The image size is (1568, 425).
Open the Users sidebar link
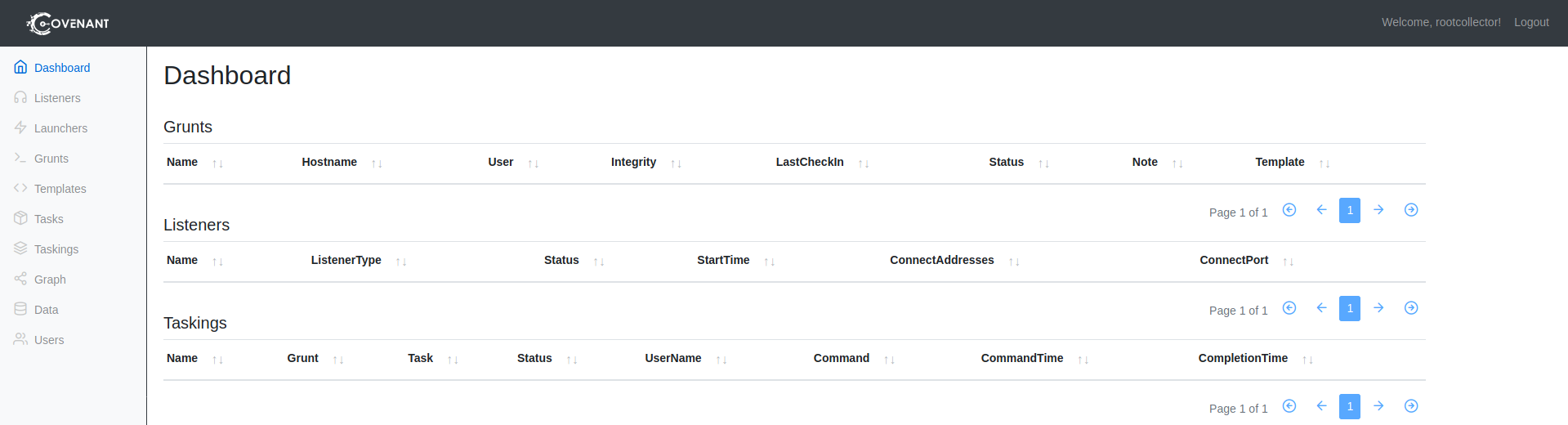pyautogui.click(x=38, y=340)
